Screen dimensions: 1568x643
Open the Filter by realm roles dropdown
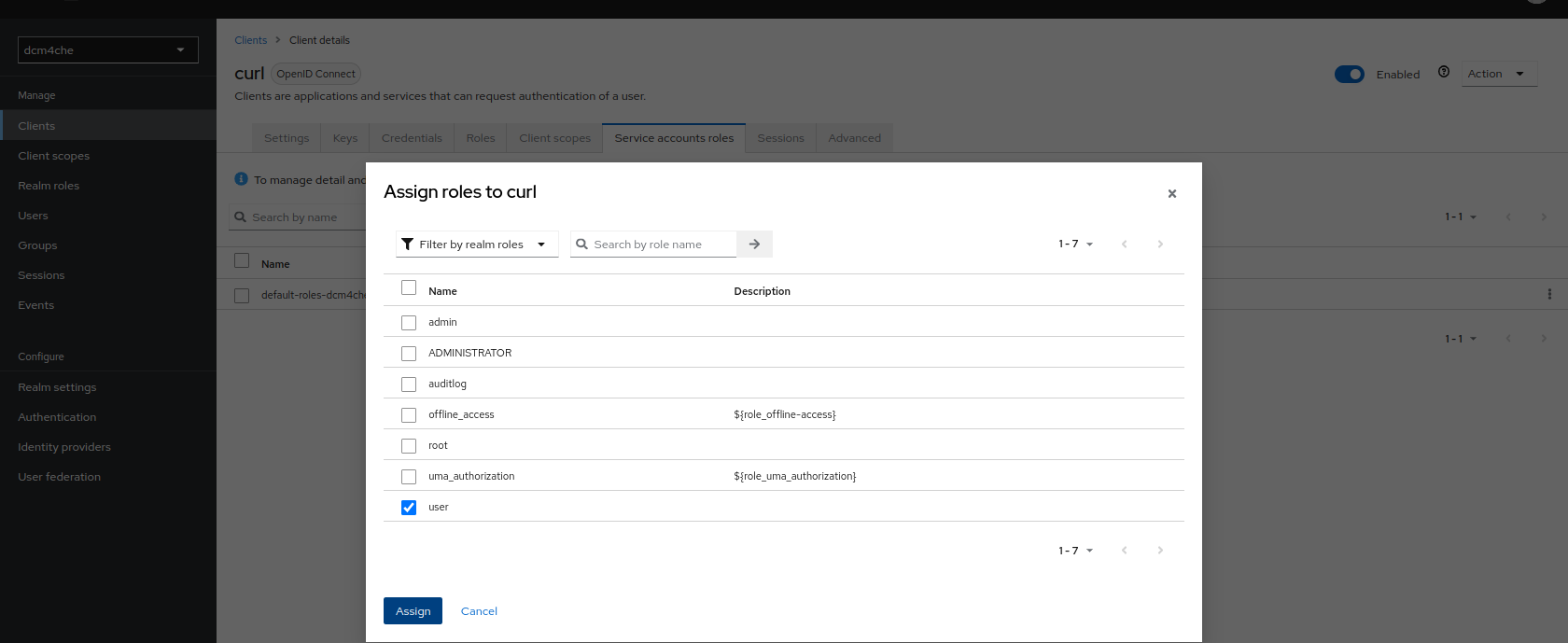tap(477, 245)
